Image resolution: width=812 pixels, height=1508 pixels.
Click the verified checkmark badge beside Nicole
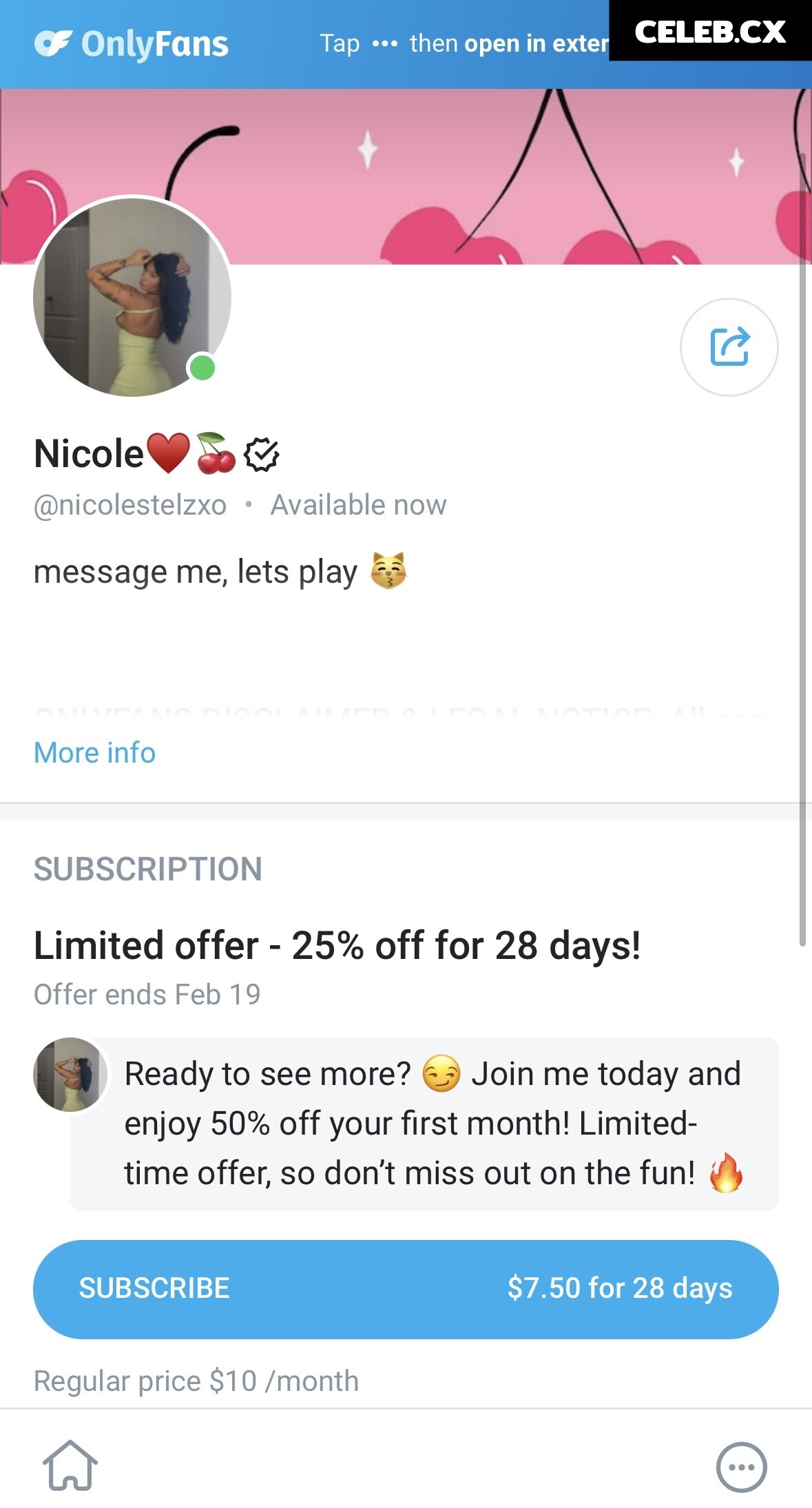coord(262,455)
